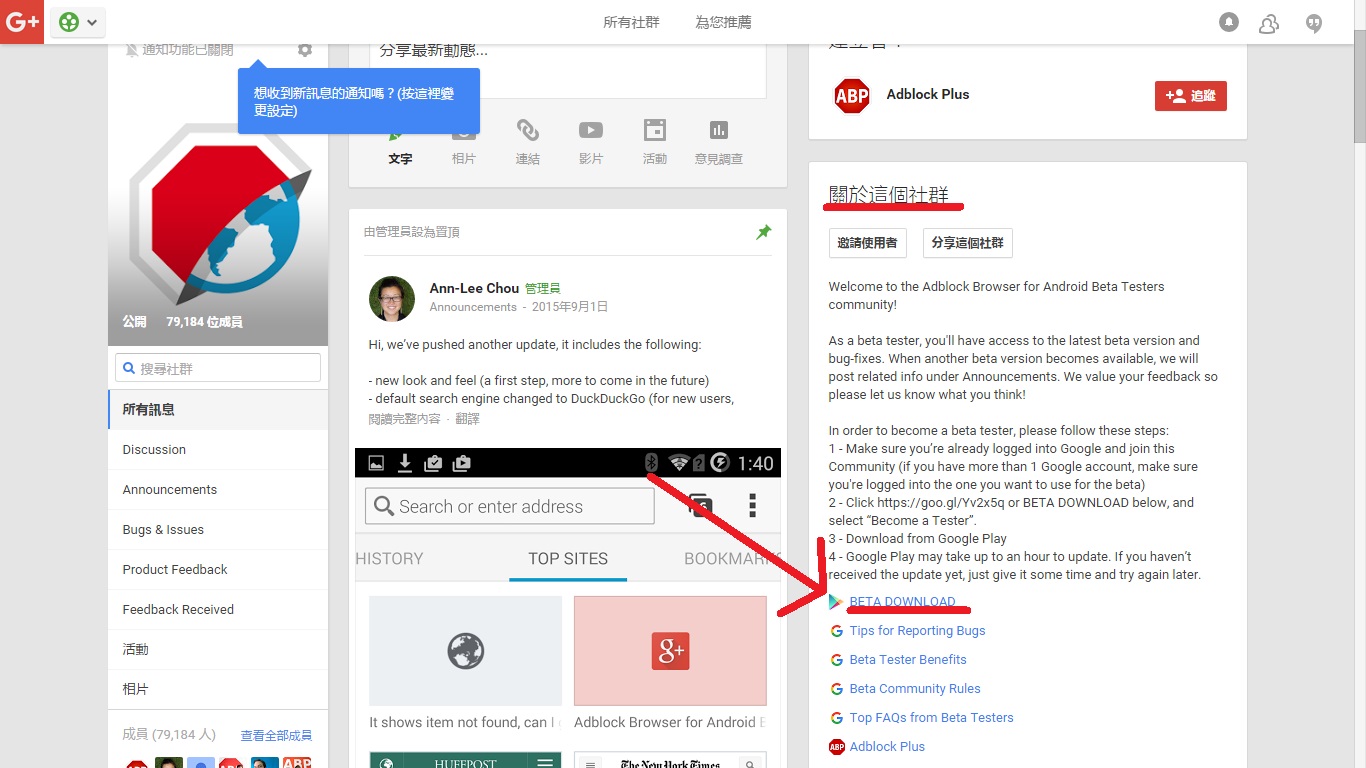Click the Google icon beside Top FAQs link
Screen dimensions: 1366x768
coord(836,718)
